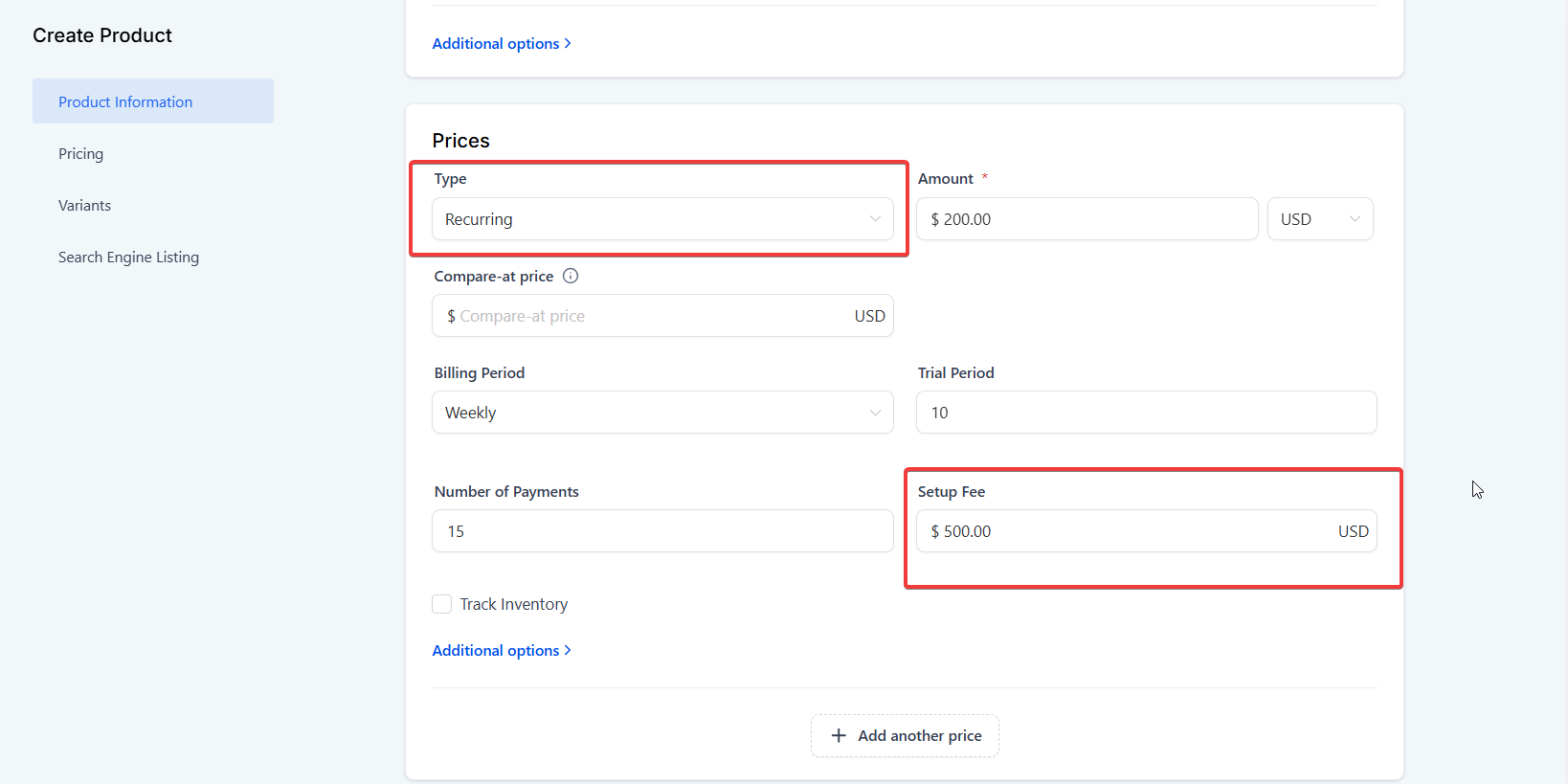Enable the Track Inventory checkbox

[x=442, y=604]
